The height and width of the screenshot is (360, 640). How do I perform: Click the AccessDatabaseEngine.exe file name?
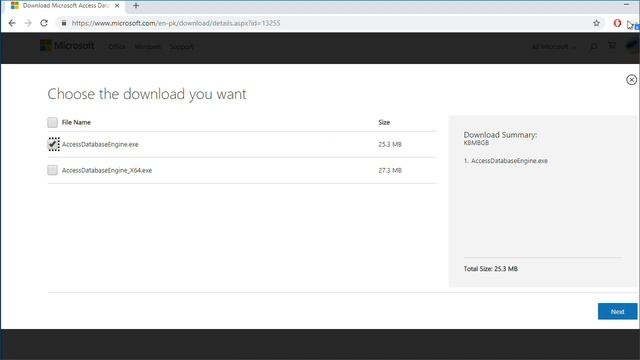[x=100, y=144]
